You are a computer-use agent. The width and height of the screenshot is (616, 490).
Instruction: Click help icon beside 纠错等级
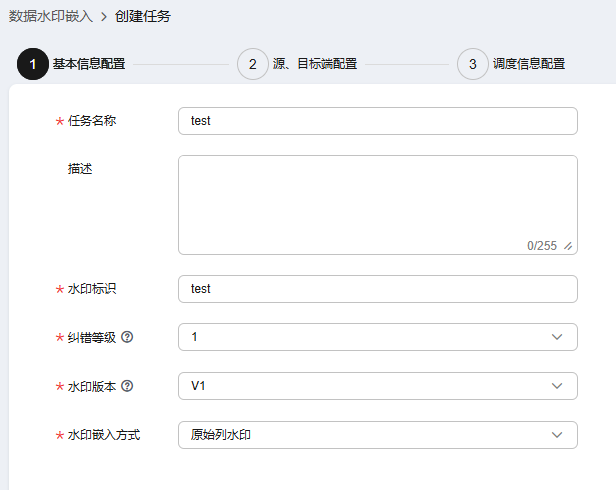click(127, 337)
